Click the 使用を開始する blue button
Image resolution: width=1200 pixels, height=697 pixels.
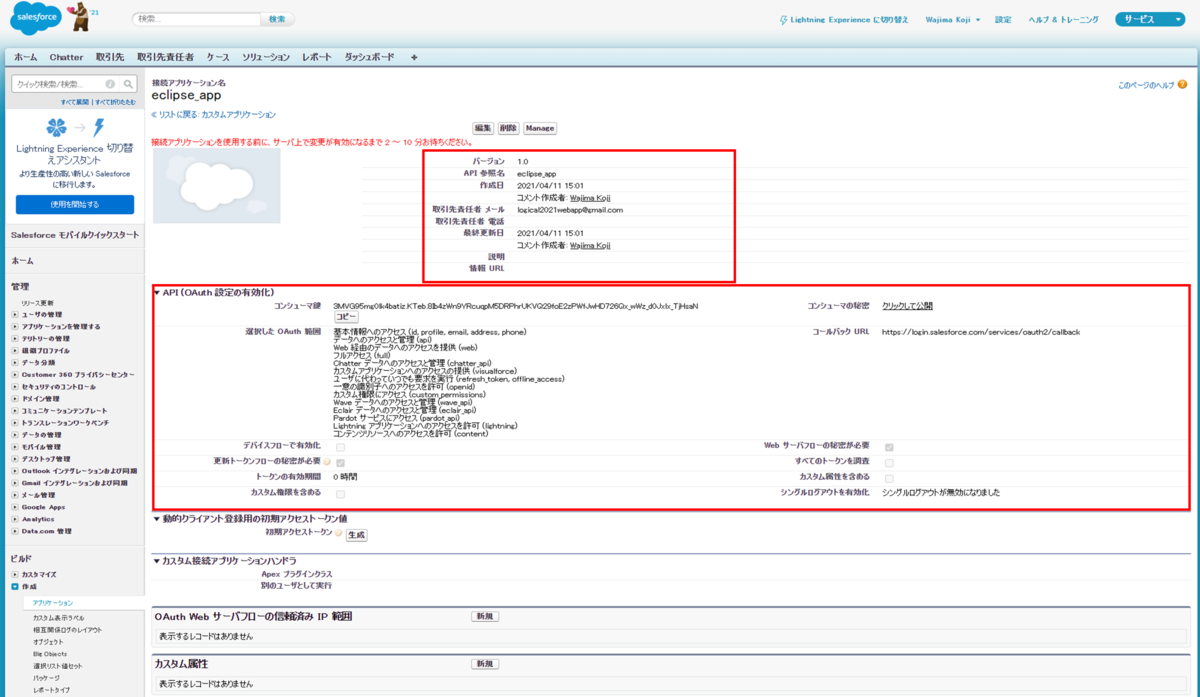pyautogui.click(x=75, y=204)
